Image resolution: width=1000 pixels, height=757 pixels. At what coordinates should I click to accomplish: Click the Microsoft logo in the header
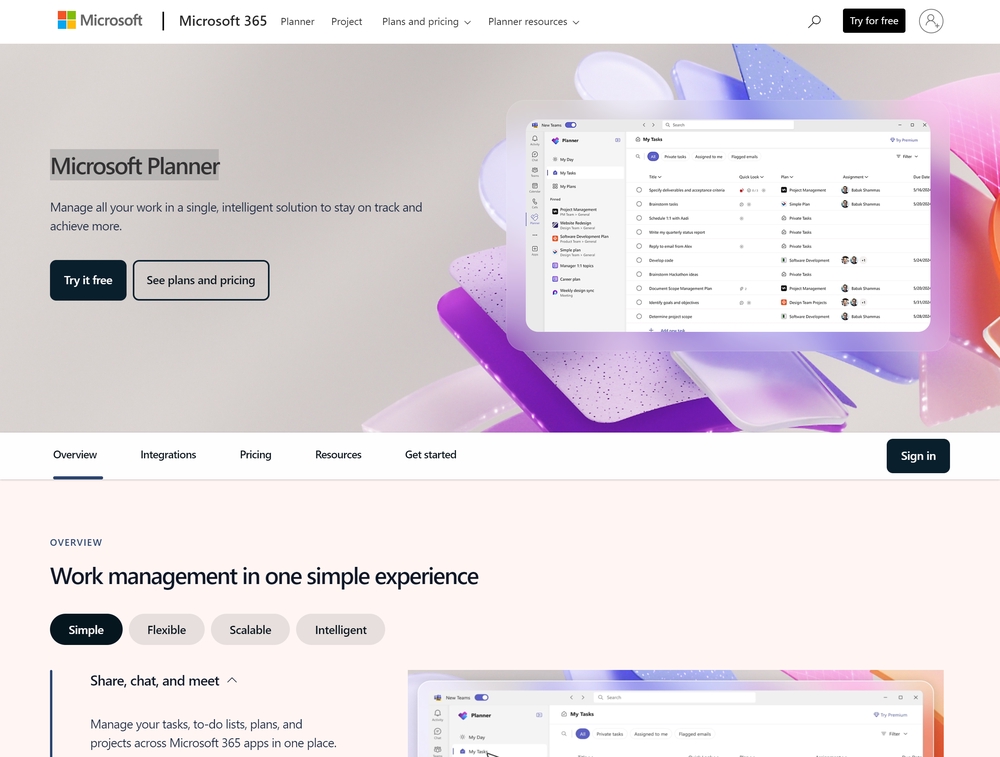100,20
